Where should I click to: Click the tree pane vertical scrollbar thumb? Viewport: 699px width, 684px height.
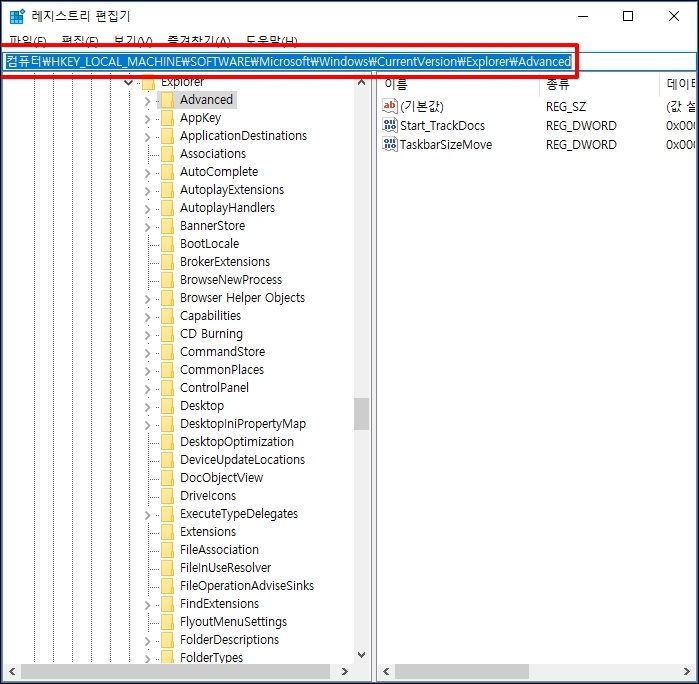[362, 414]
